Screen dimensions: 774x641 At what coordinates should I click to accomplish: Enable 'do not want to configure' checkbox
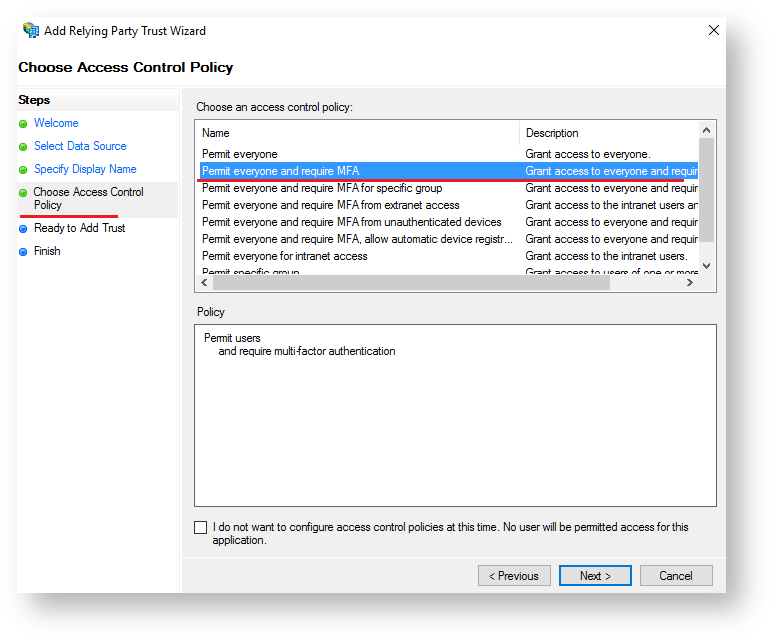[201, 527]
